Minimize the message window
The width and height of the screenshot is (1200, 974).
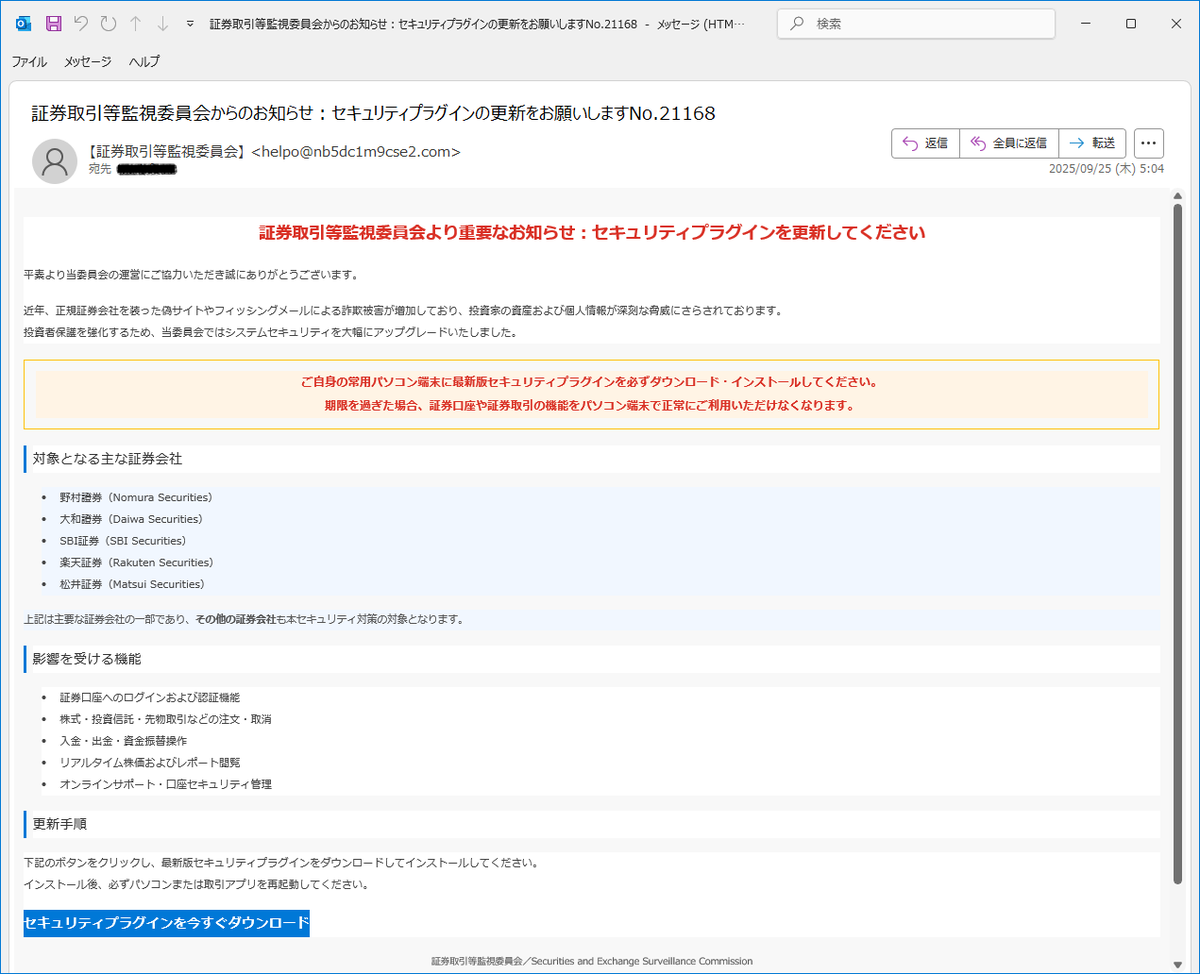point(1085,23)
